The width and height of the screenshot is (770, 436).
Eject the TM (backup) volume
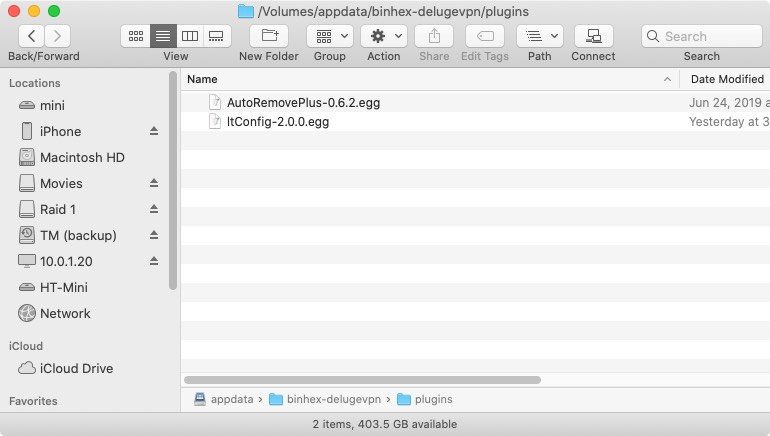(154, 235)
